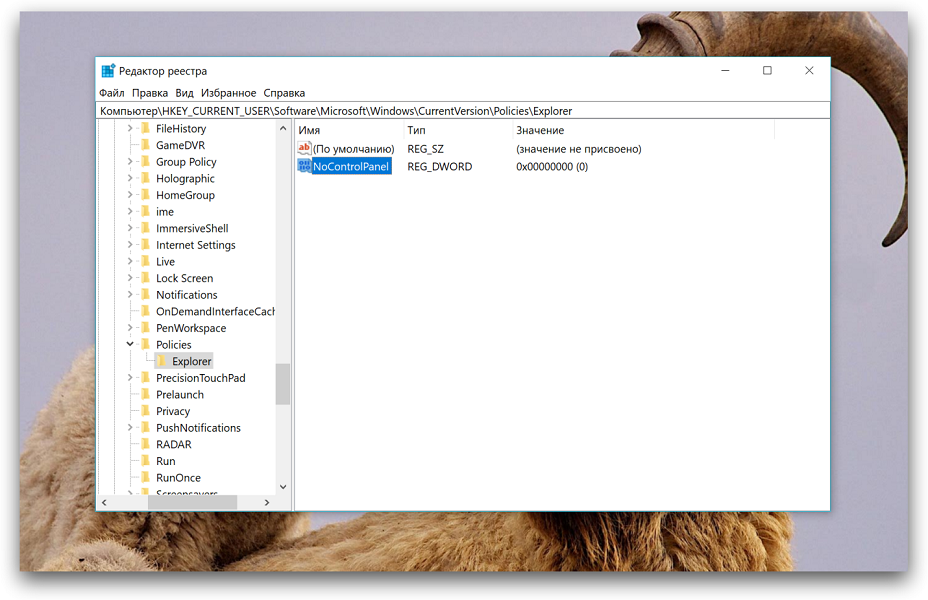Click the Registry Editor title bar icon
928x600 pixels.
108,71
